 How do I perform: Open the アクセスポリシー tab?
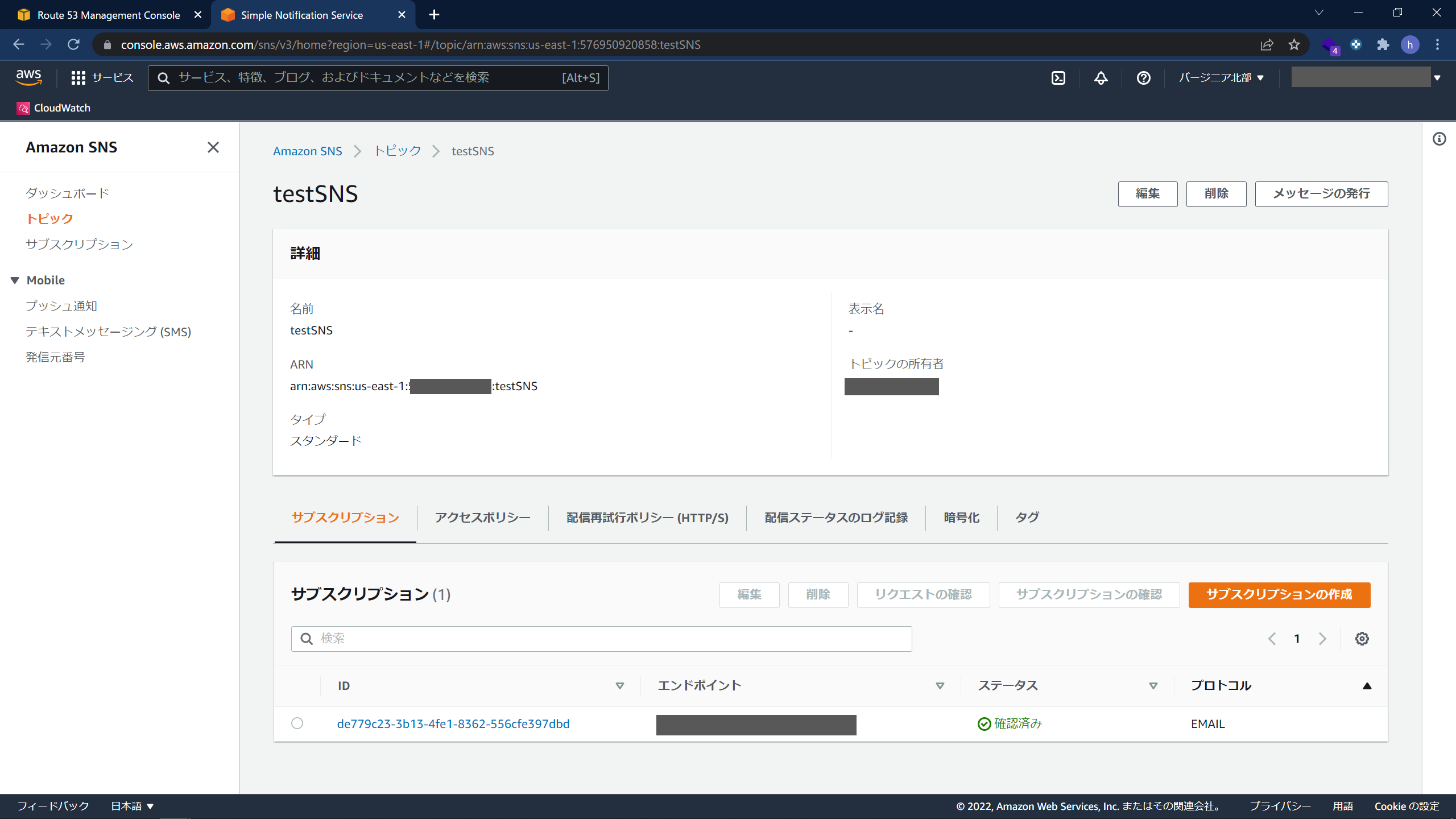[x=482, y=517]
